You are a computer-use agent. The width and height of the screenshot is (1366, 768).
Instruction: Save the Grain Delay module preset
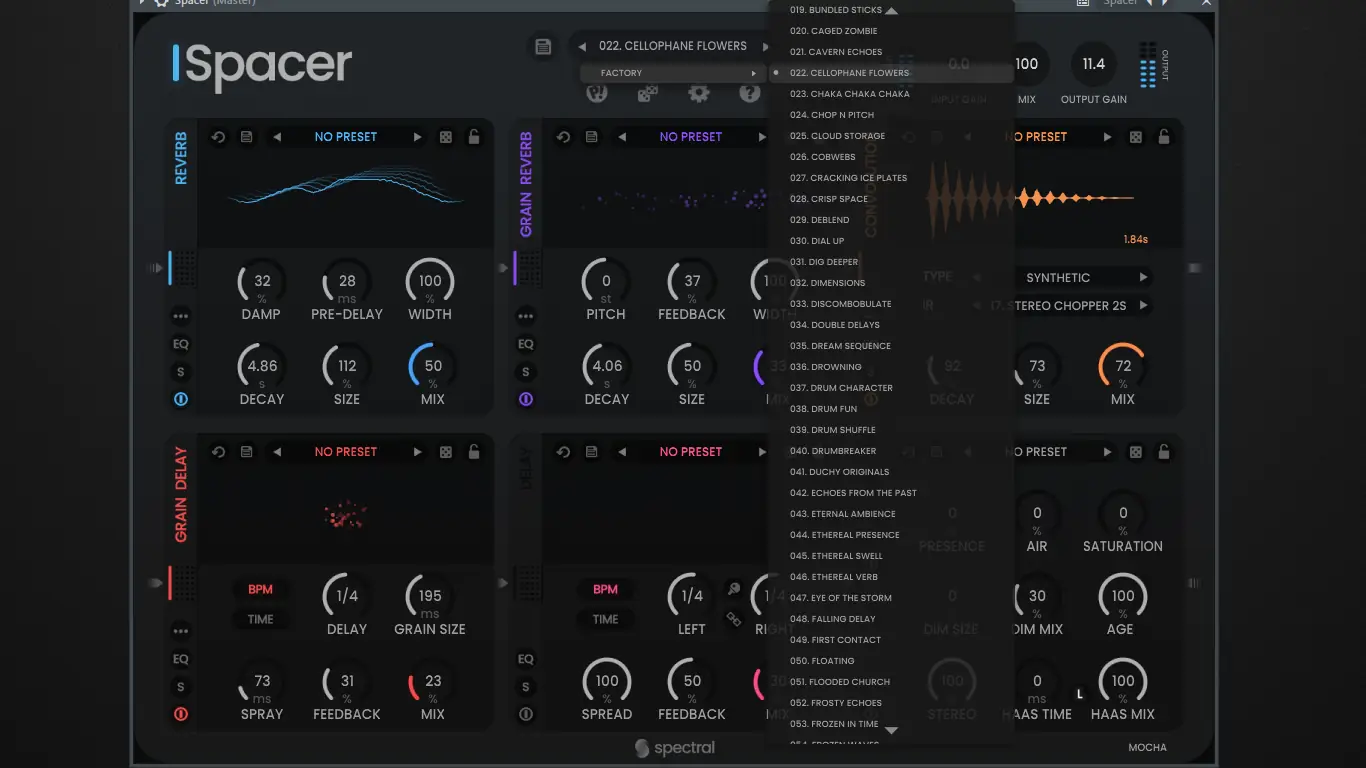247,452
